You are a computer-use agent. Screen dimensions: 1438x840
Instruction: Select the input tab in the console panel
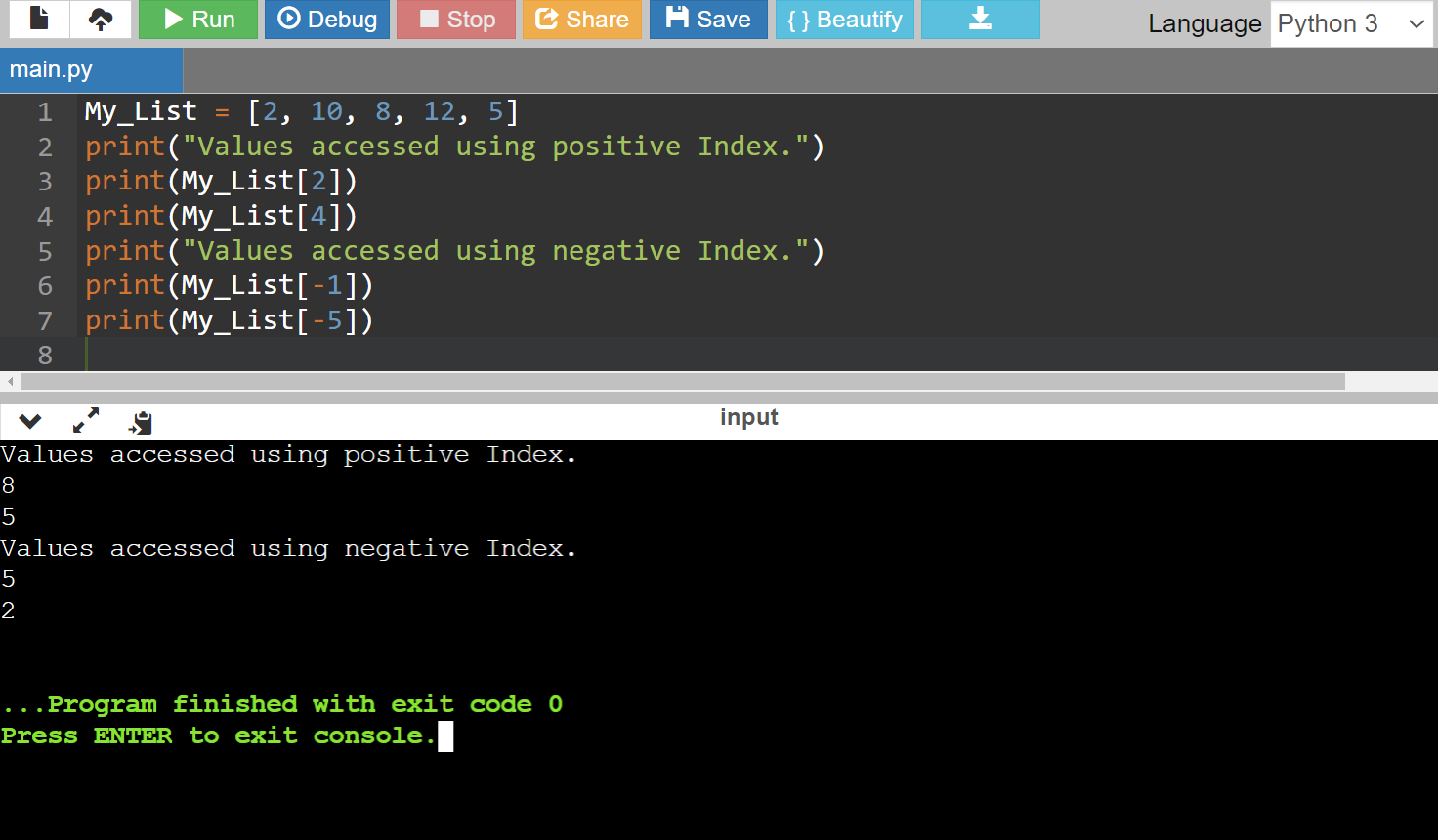coord(748,417)
